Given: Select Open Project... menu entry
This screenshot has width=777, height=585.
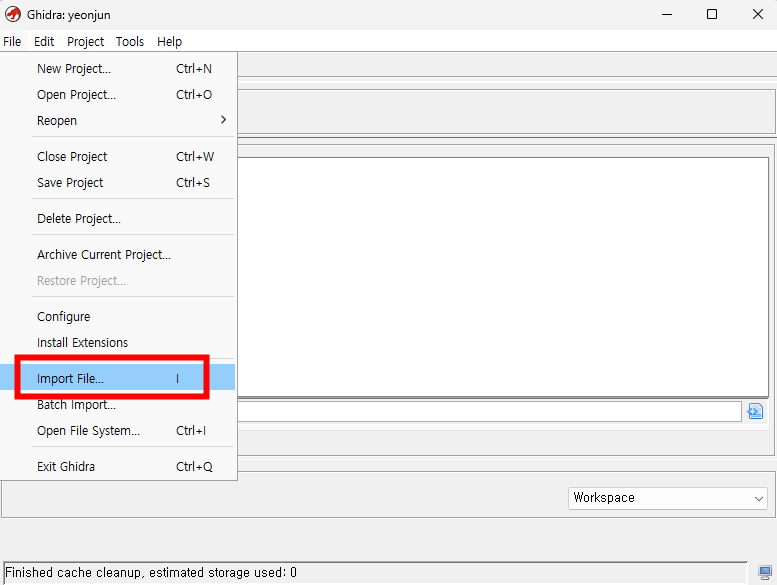Looking at the screenshot, I should pos(118,95).
